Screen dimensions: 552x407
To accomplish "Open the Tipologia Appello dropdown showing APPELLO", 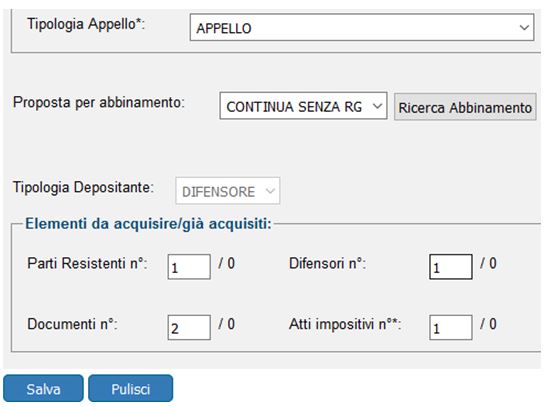I will click(x=362, y=27).
